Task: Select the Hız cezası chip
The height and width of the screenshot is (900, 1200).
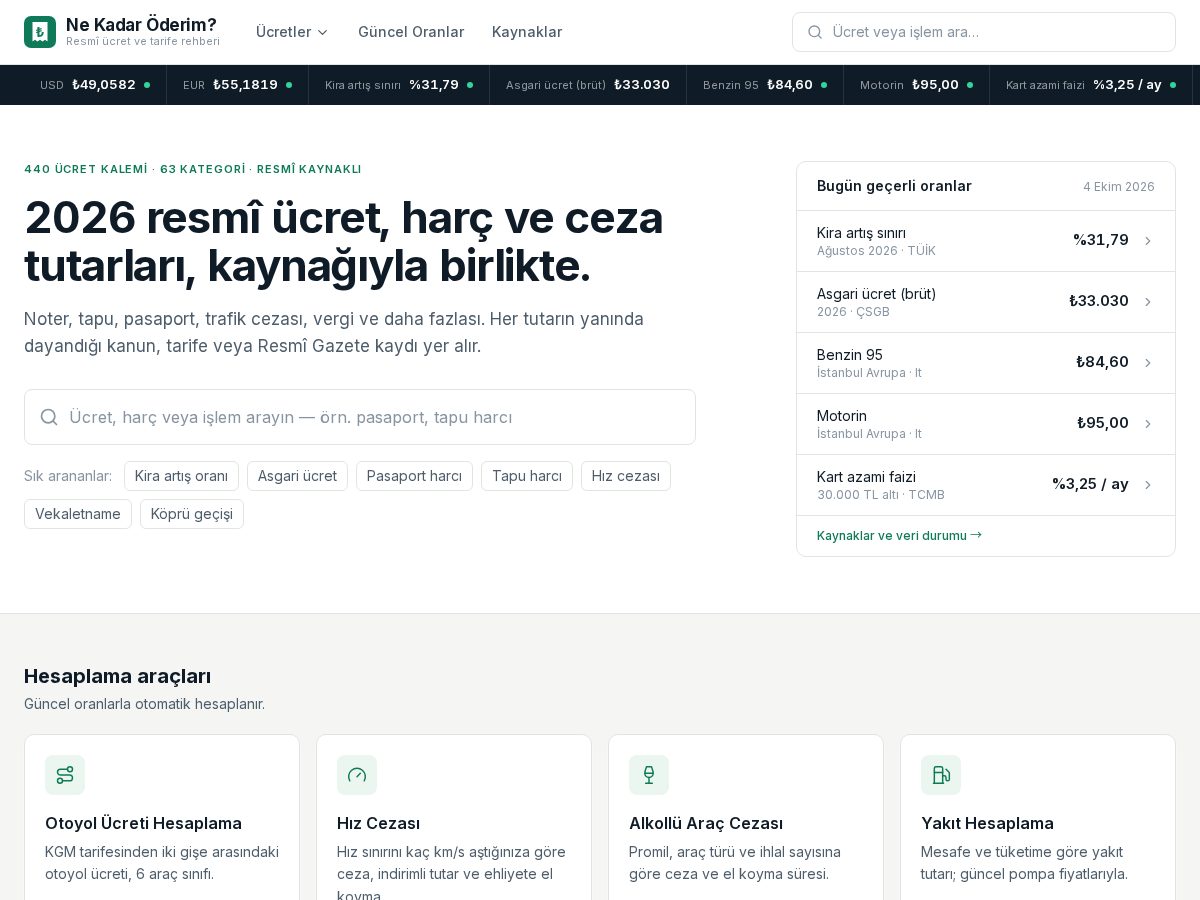Action: click(x=626, y=476)
